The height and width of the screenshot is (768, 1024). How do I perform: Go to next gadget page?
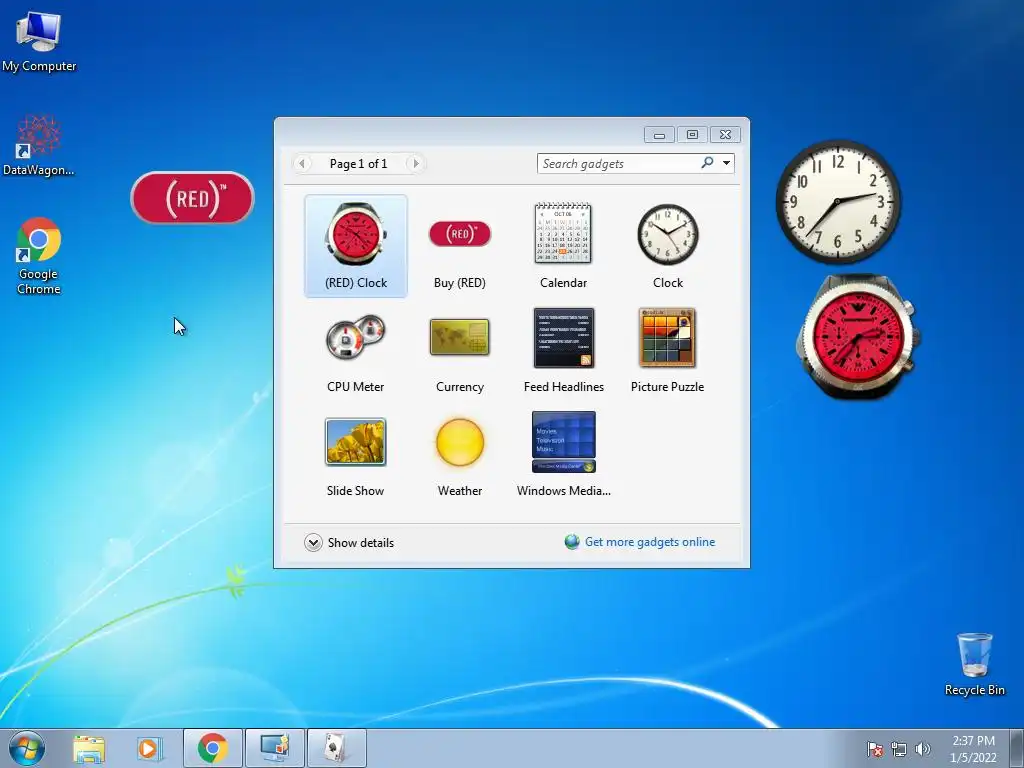pos(415,163)
